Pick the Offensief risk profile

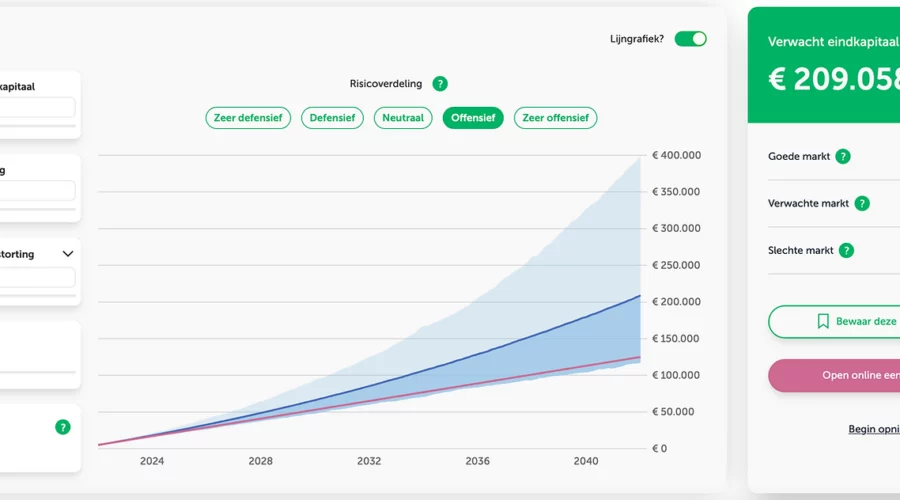[473, 118]
